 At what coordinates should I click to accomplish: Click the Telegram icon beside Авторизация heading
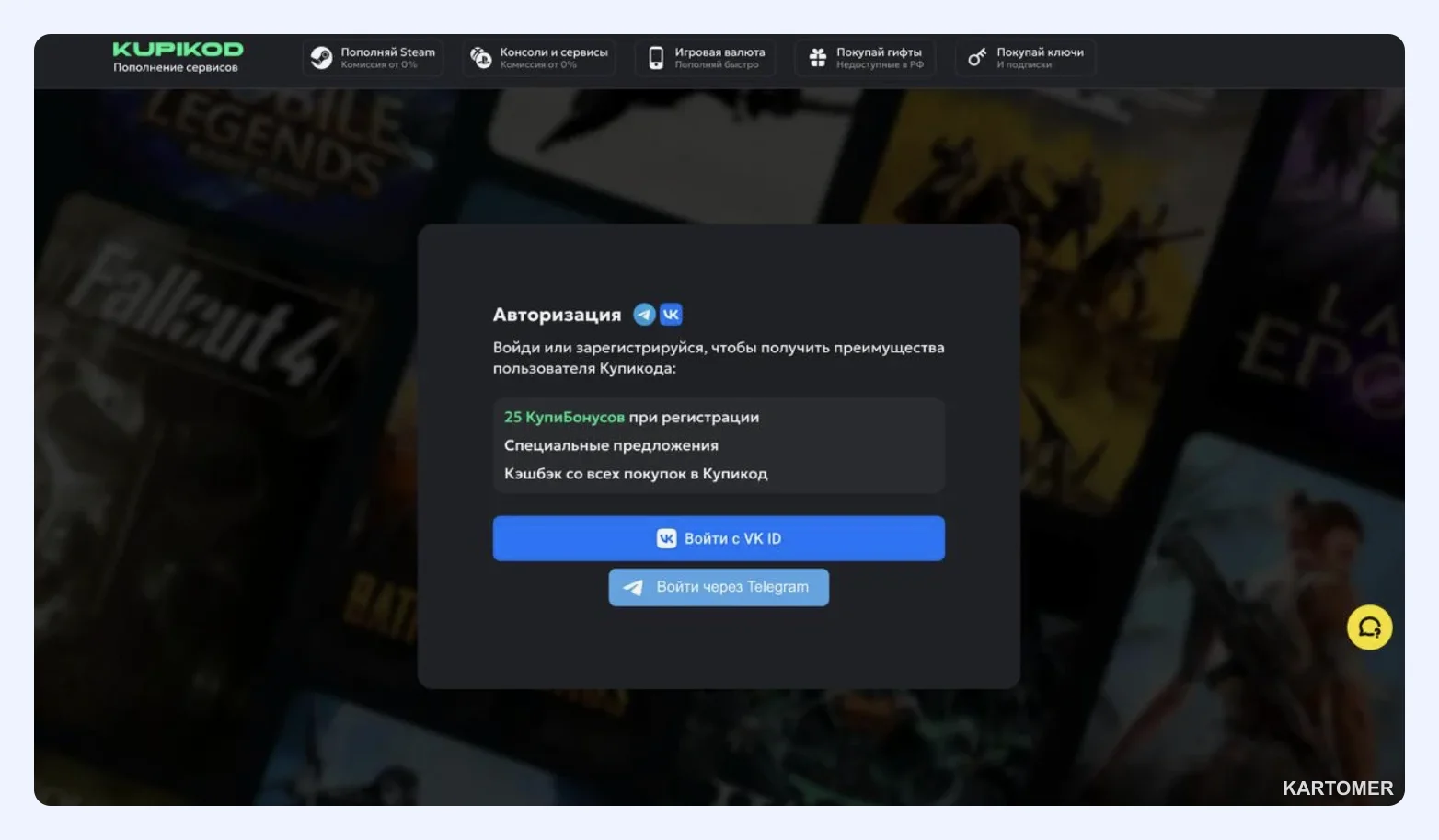coord(645,315)
